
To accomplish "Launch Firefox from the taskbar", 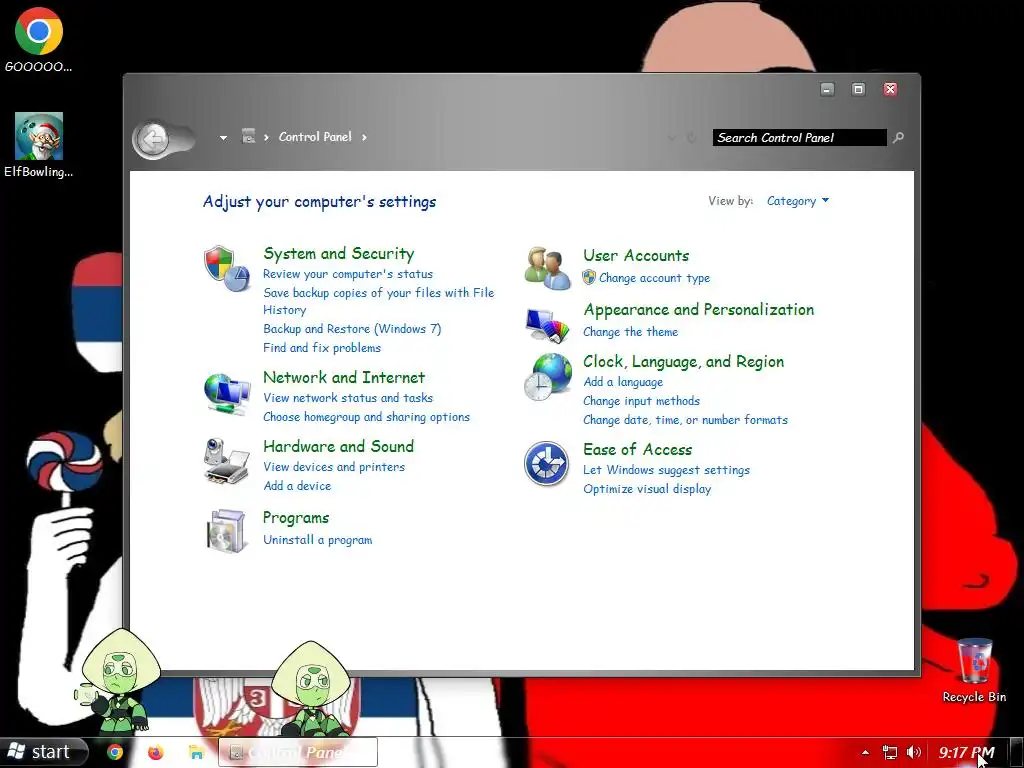I will pos(155,752).
